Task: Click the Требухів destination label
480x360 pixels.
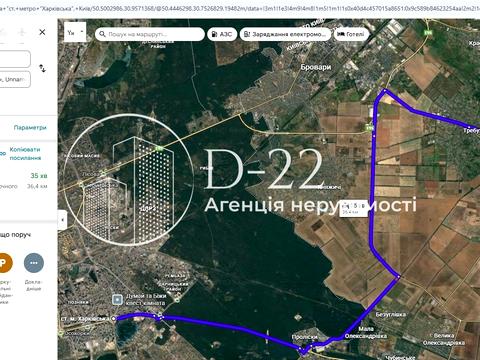Action: [471, 130]
